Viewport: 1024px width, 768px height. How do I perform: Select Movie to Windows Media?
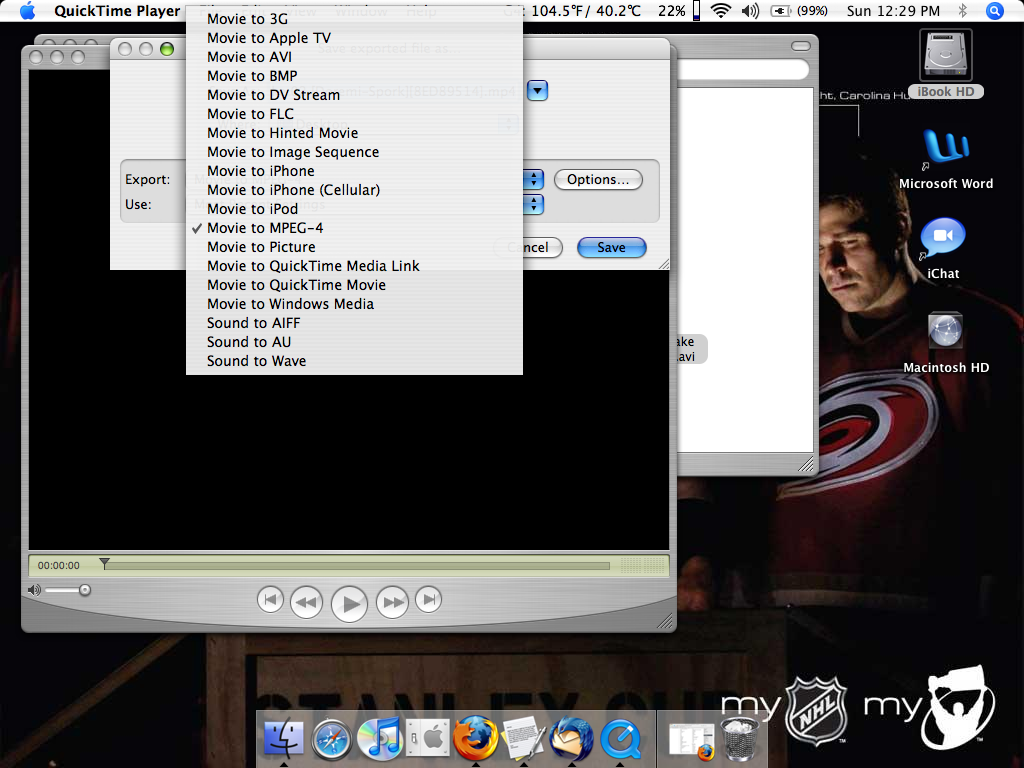[x=354, y=304]
